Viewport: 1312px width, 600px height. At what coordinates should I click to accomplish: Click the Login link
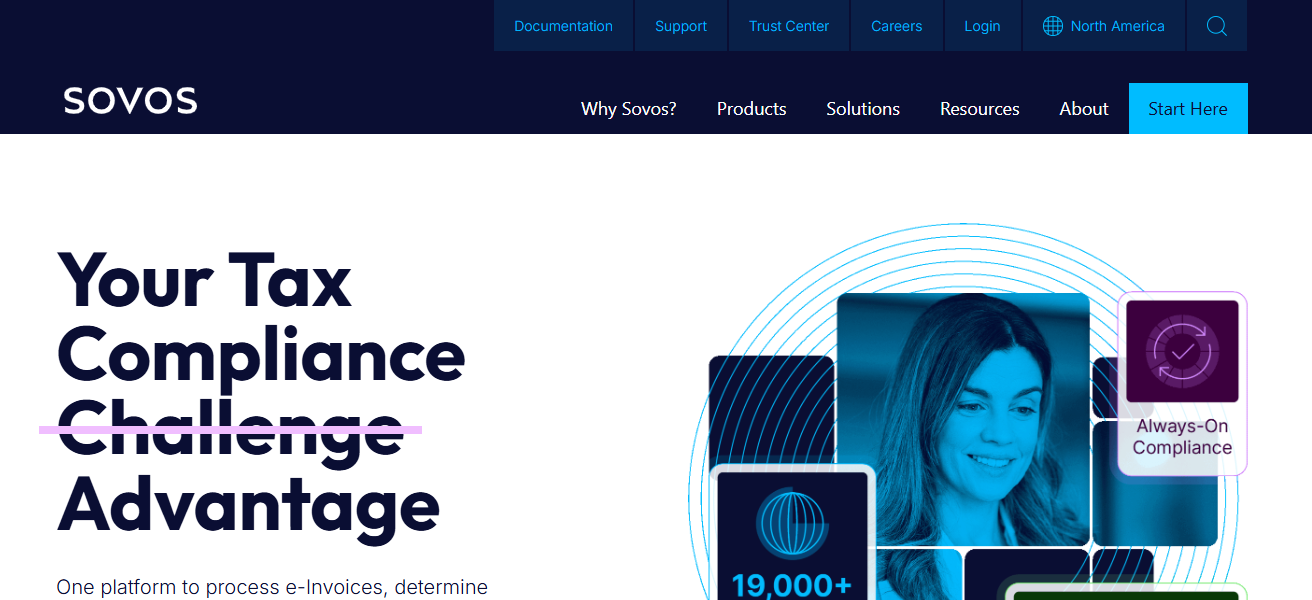pyautogui.click(x=982, y=25)
